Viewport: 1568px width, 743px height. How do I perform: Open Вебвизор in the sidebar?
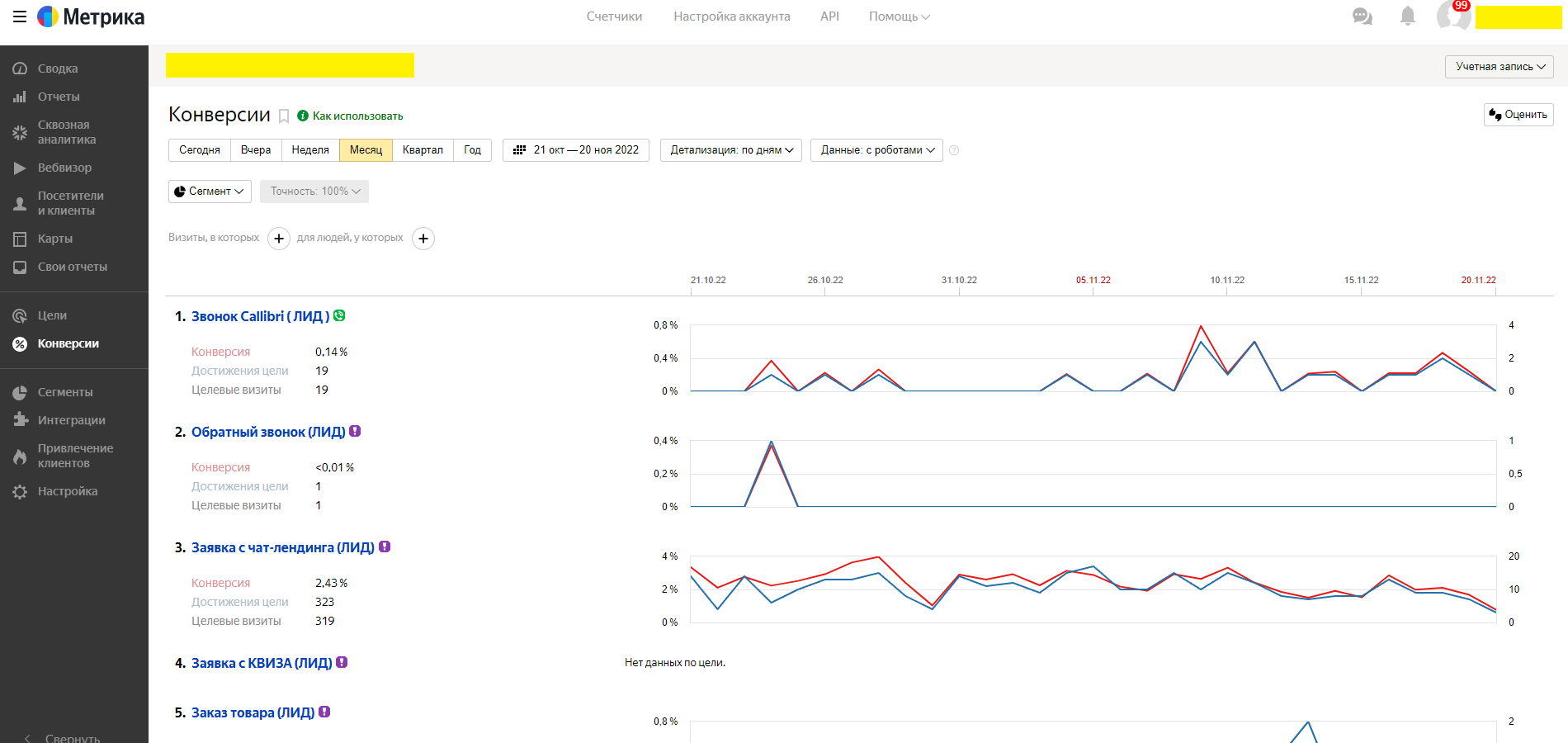64,168
